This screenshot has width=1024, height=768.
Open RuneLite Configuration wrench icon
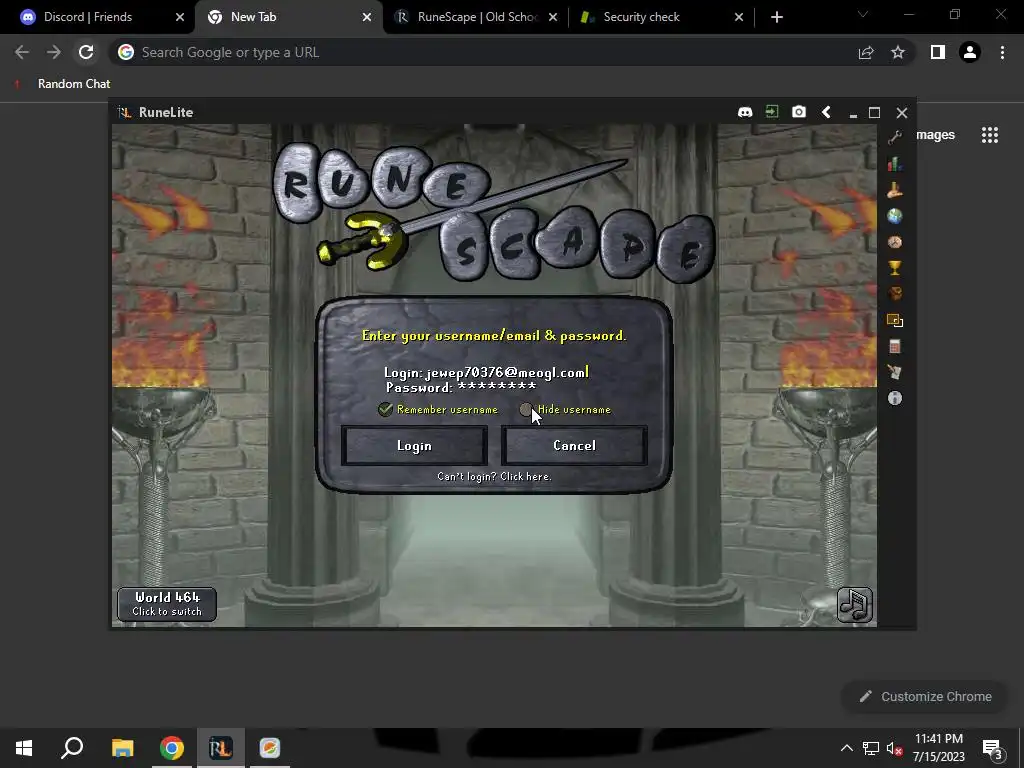(x=895, y=137)
